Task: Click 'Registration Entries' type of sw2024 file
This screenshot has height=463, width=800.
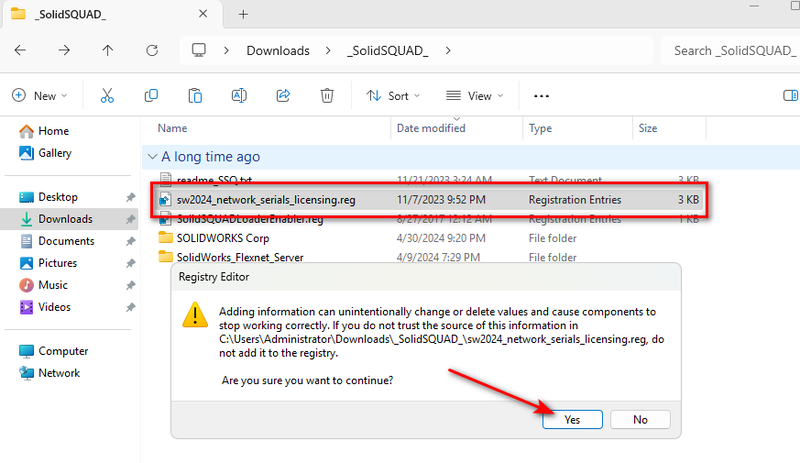Action: point(575,200)
